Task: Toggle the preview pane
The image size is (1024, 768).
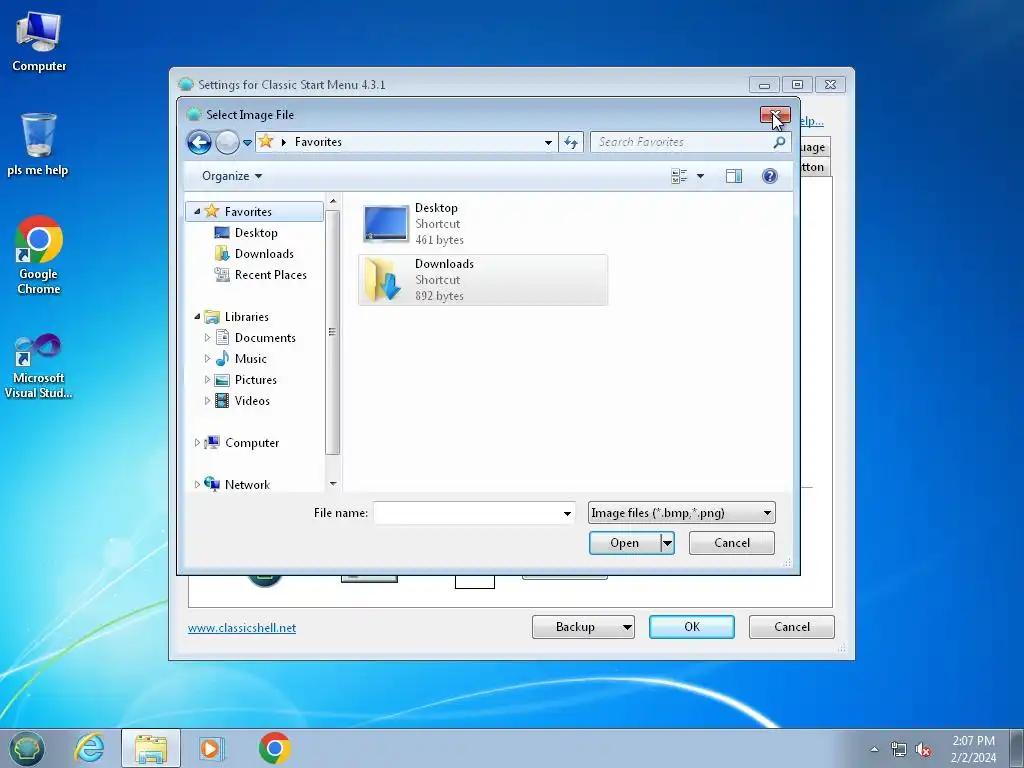Action: (x=734, y=176)
